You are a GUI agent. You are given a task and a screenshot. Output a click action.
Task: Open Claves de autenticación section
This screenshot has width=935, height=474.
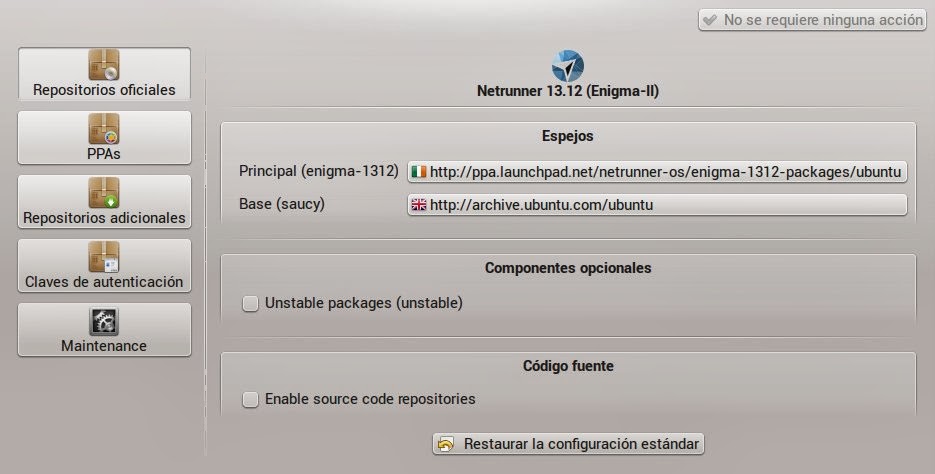(104, 265)
